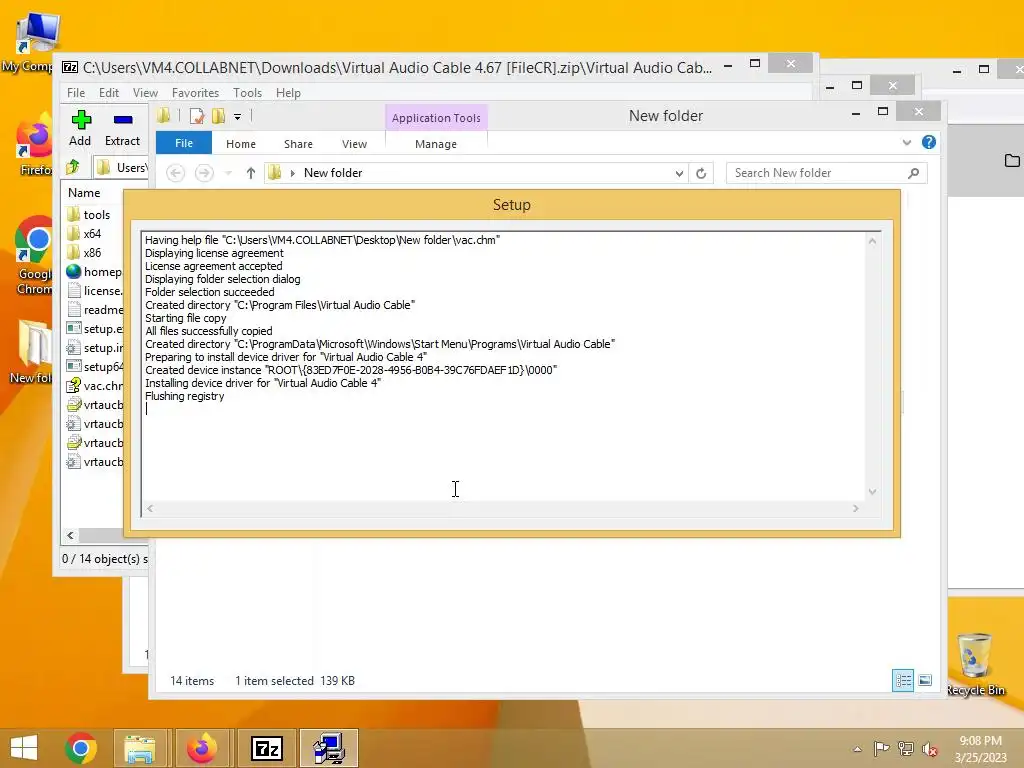This screenshot has height=768, width=1024.
Task: Click the Up arrow in Explorer
Action: 250,173
